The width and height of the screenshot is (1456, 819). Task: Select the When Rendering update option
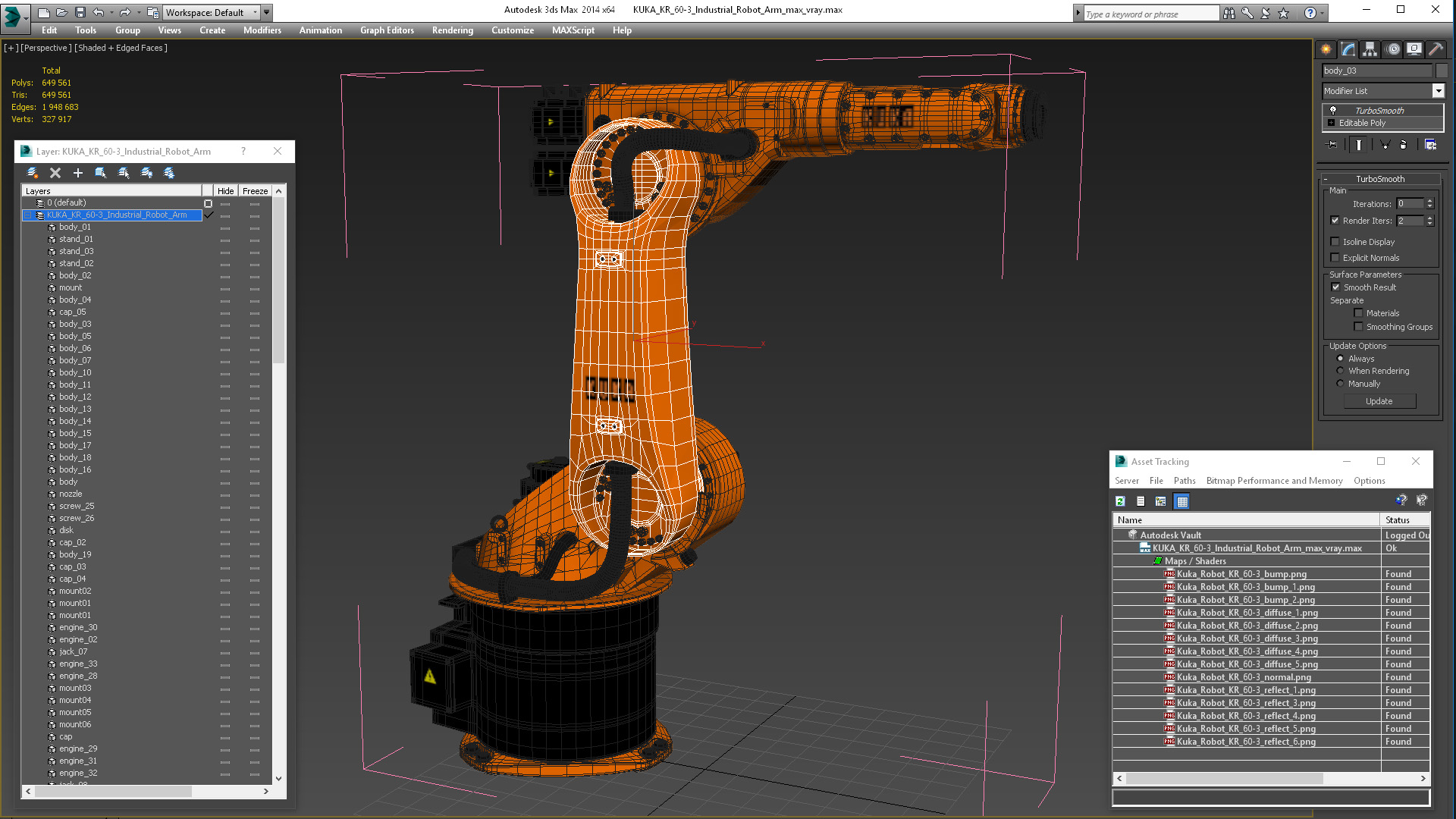tap(1340, 371)
